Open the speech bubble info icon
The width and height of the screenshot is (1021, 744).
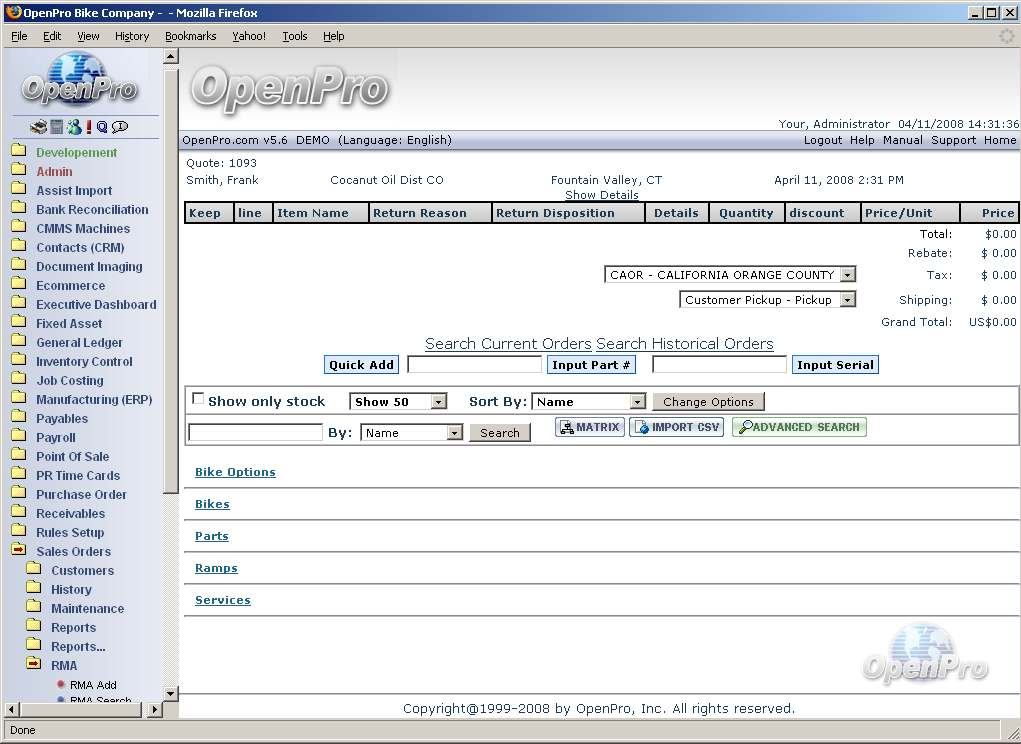click(120, 127)
